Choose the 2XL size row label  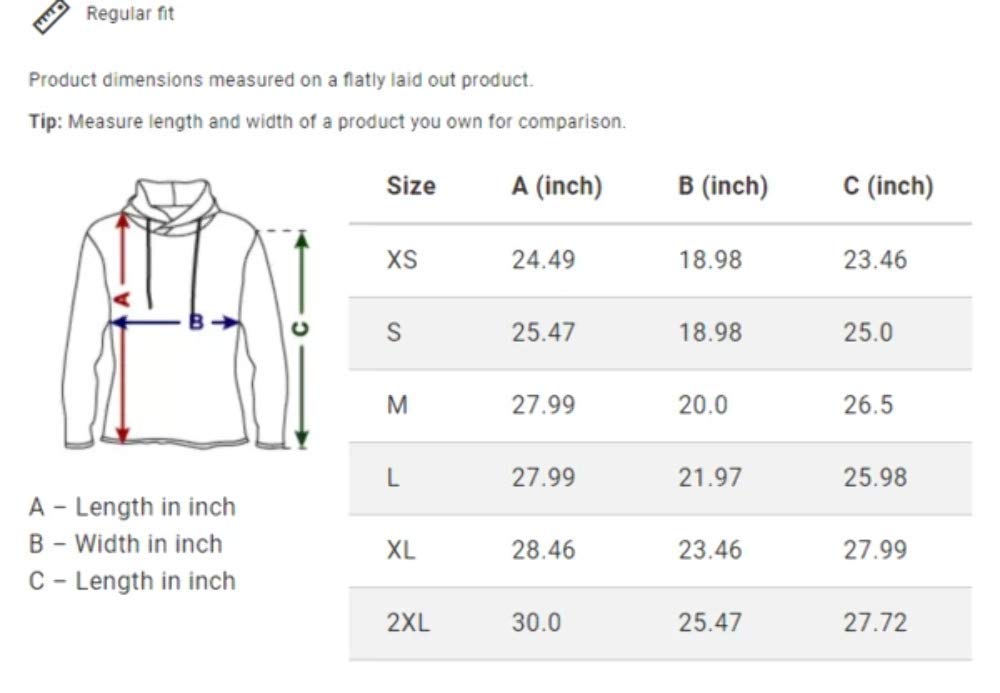point(408,622)
